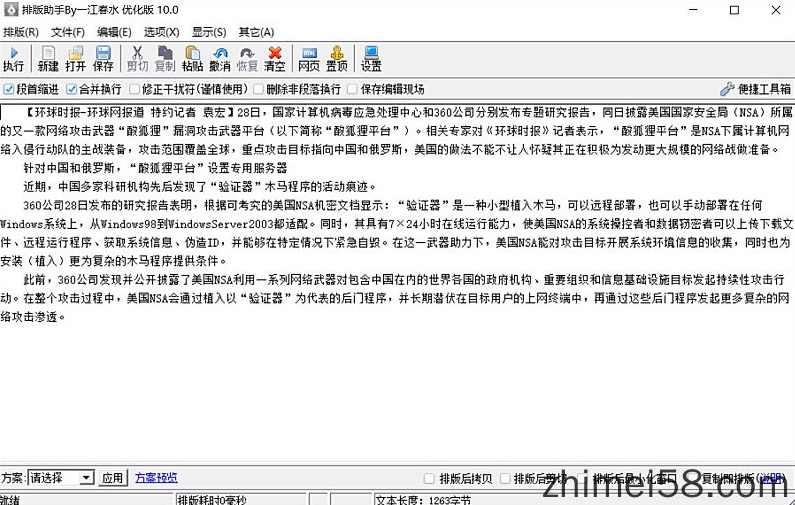Click the 说明 link at bottom right
Image resolution: width=795 pixels, height=505 pixels.
pyautogui.click(x=772, y=478)
